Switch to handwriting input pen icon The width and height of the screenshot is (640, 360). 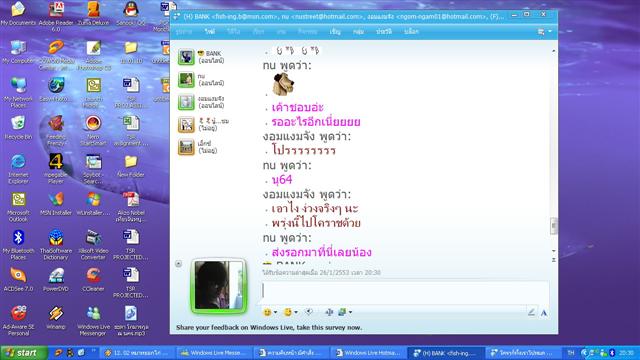click(x=531, y=313)
